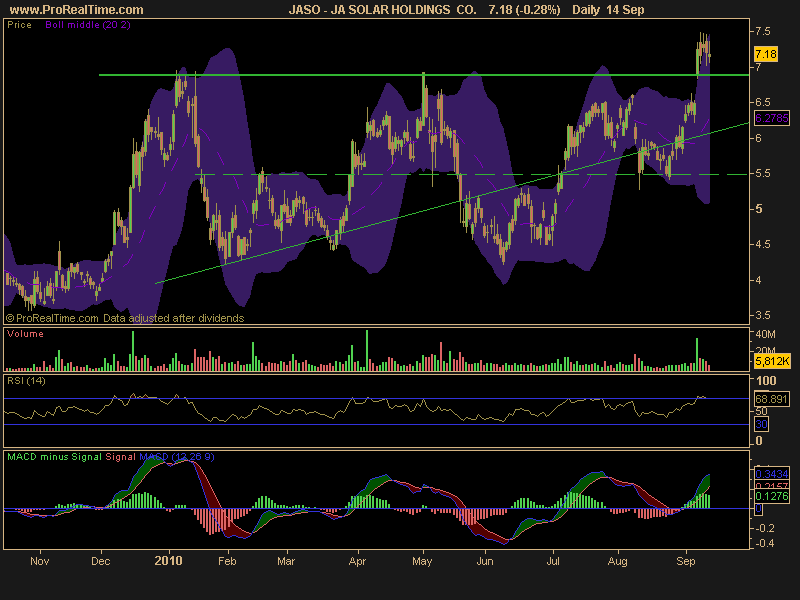Click the 68.891 RSI value tag
Image resolution: width=800 pixels, height=600 pixels.
[771, 399]
